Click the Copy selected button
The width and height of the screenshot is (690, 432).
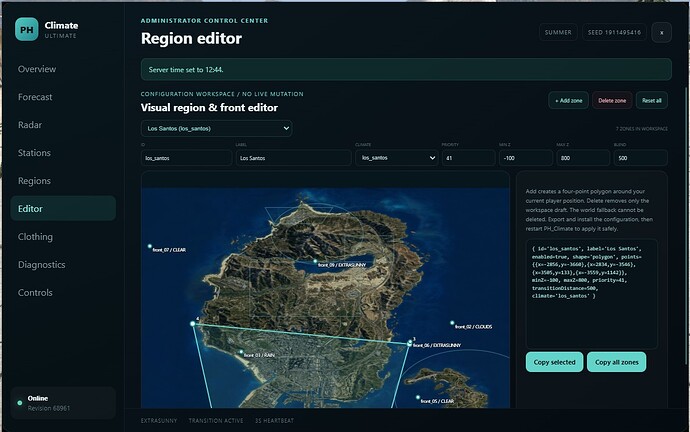[x=554, y=362]
